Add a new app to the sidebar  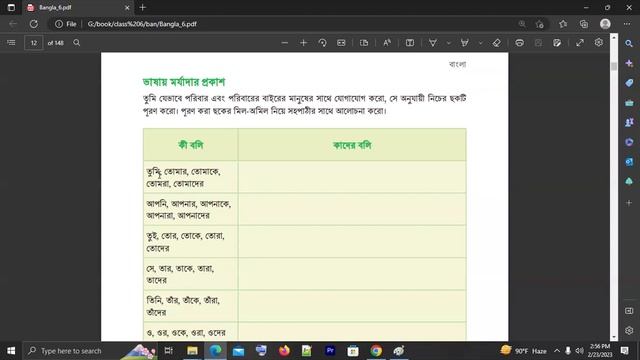tap(629, 202)
